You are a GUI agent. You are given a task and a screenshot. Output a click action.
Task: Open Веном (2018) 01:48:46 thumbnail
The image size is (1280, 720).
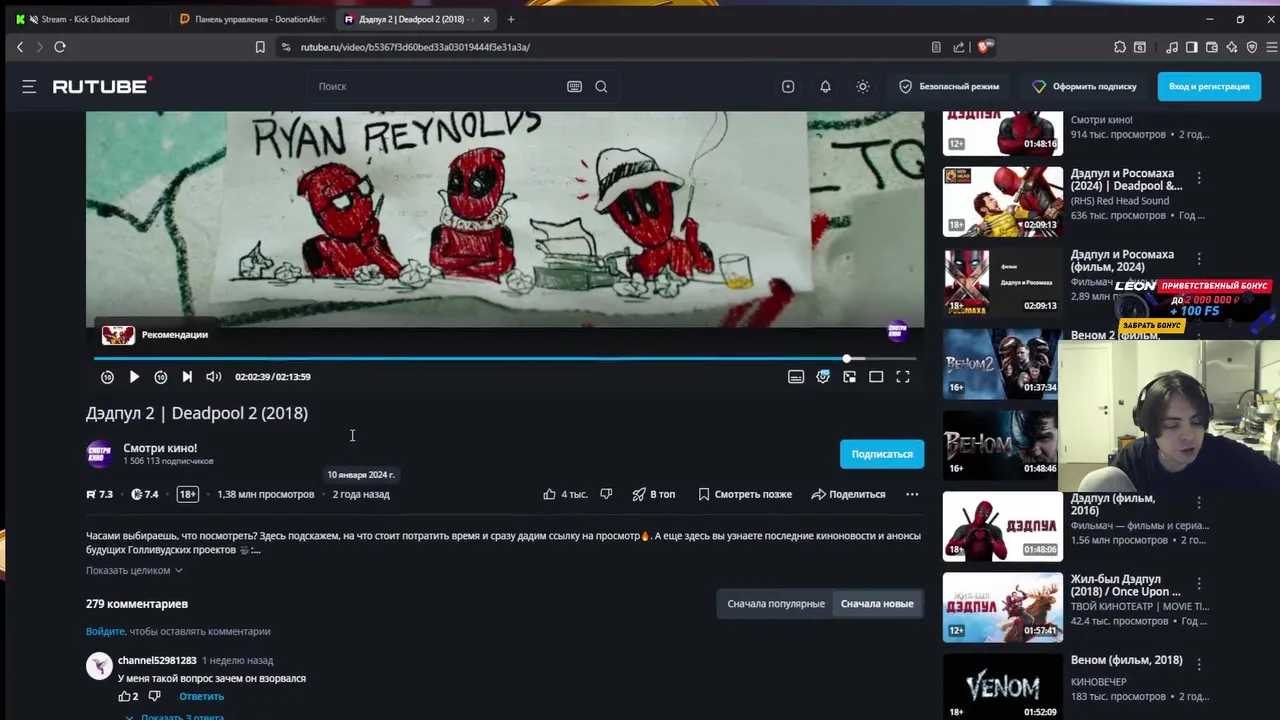tap(1000, 445)
